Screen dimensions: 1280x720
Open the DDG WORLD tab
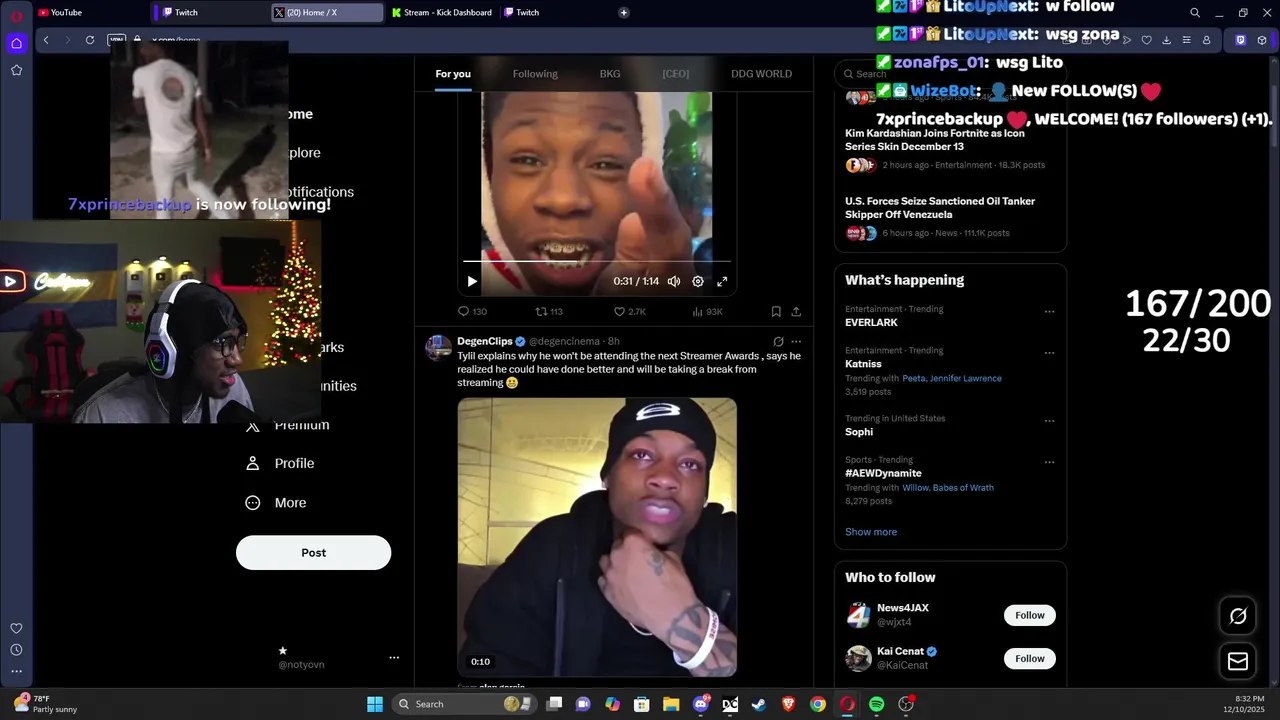click(761, 74)
